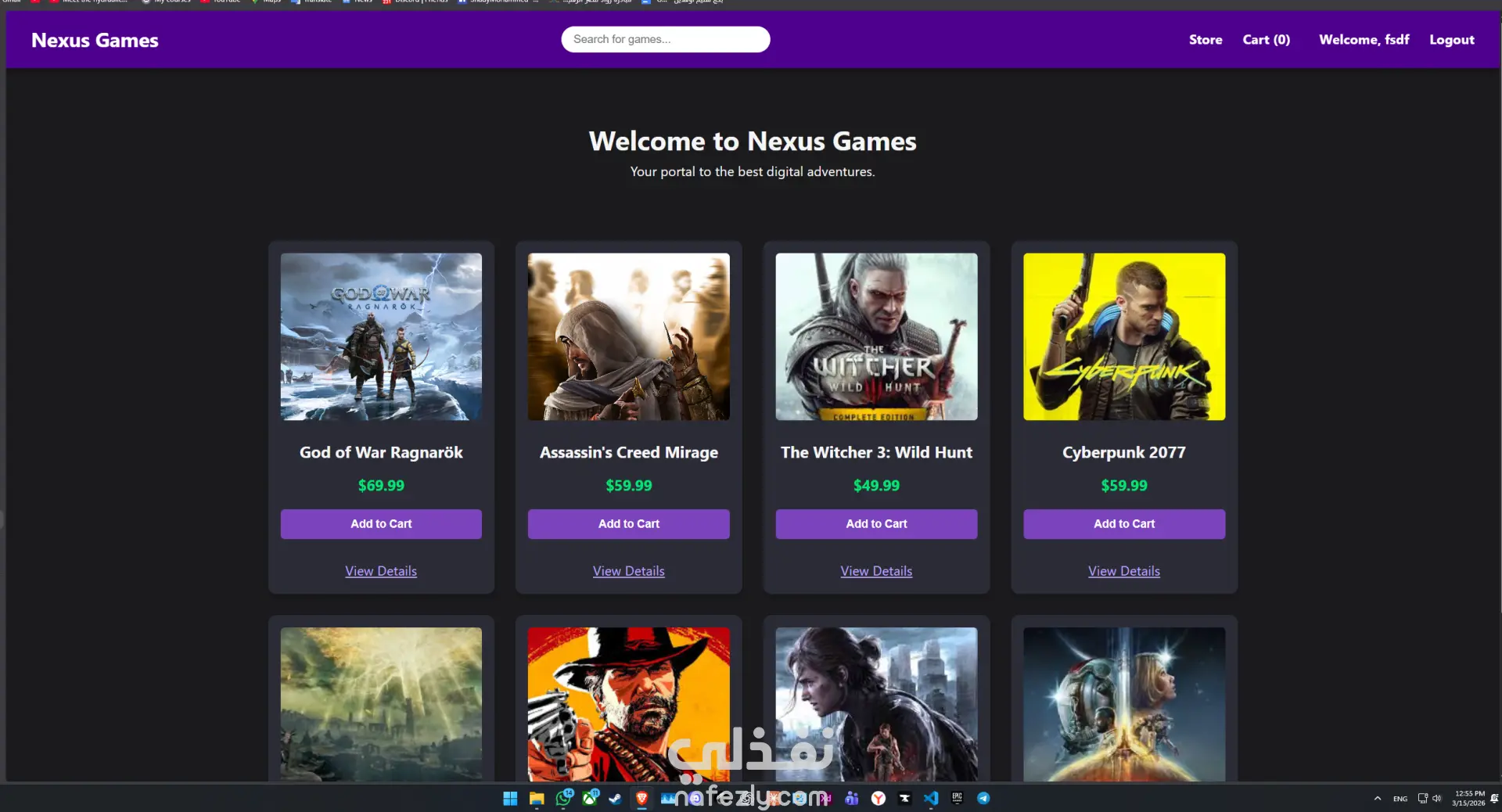Open the Xbox app in taskbar
This screenshot has height=812, width=1502.
click(x=590, y=798)
